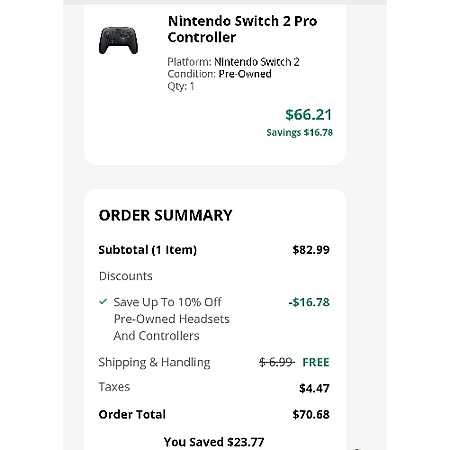Select the $66.21 item price
Image resolution: width=450 pixels, height=450 pixels.
(x=308, y=115)
